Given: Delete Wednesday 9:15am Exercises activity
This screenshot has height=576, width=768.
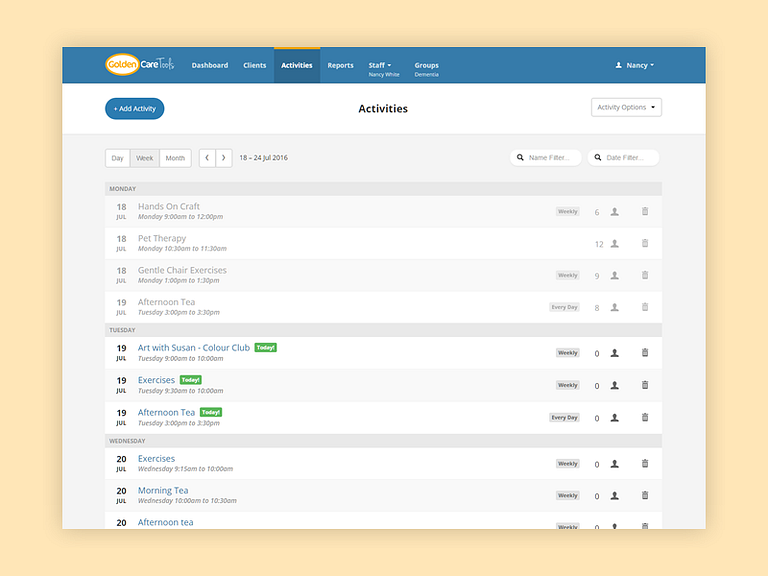Looking at the screenshot, I should point(645,463).
